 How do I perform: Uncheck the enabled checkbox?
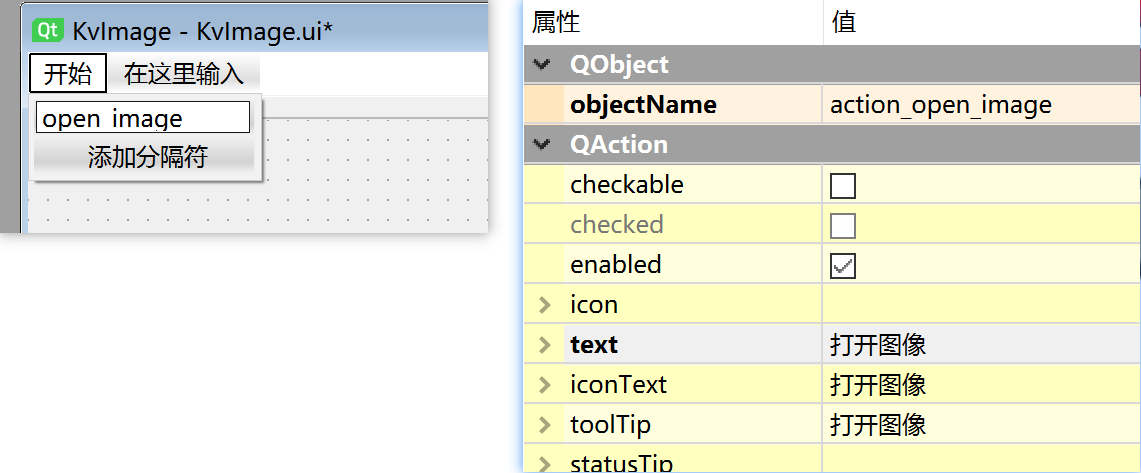pyautogui.click(x=843, y=266)
